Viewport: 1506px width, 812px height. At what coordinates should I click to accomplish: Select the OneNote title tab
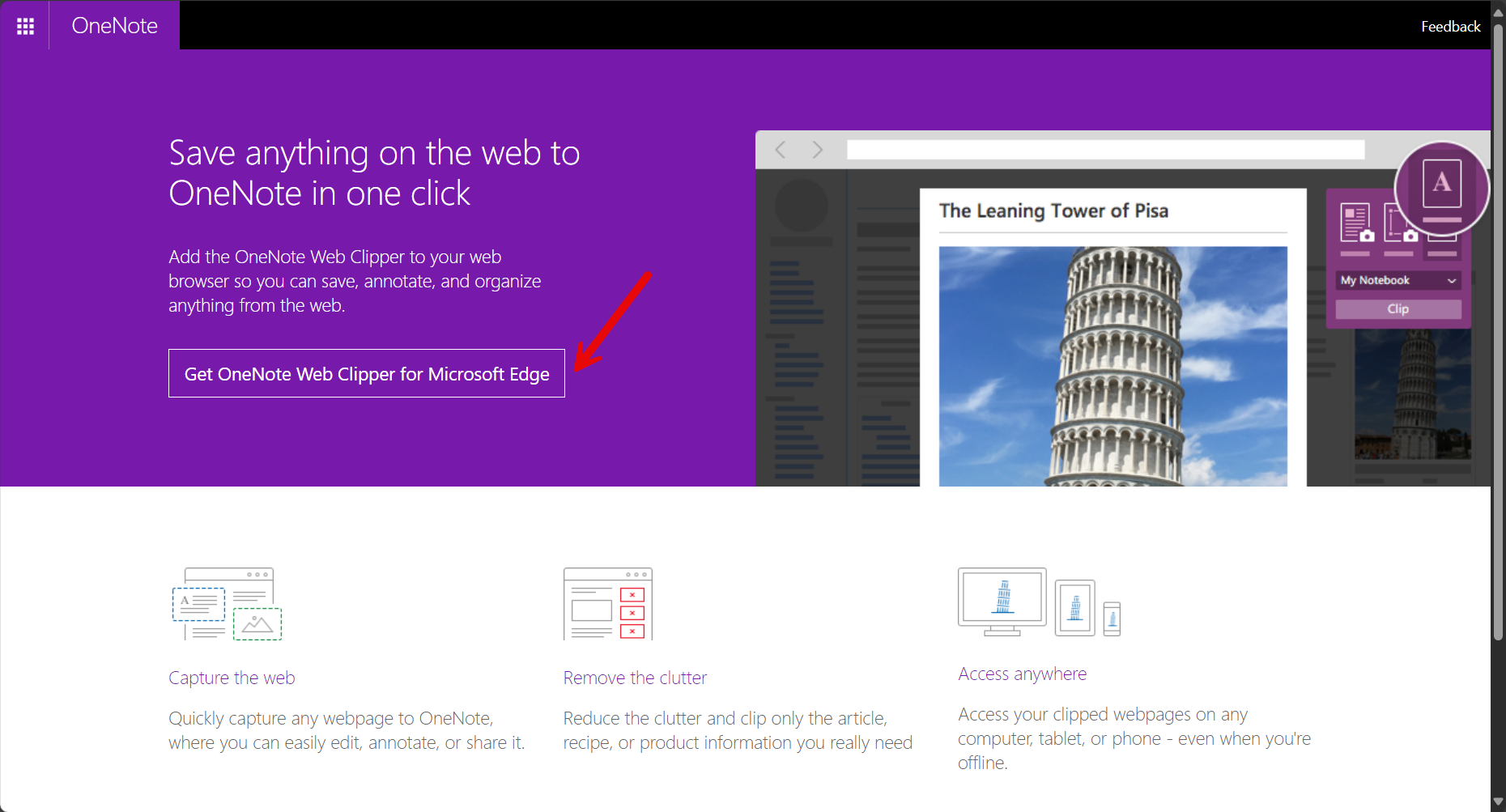[x=114, y=25]
